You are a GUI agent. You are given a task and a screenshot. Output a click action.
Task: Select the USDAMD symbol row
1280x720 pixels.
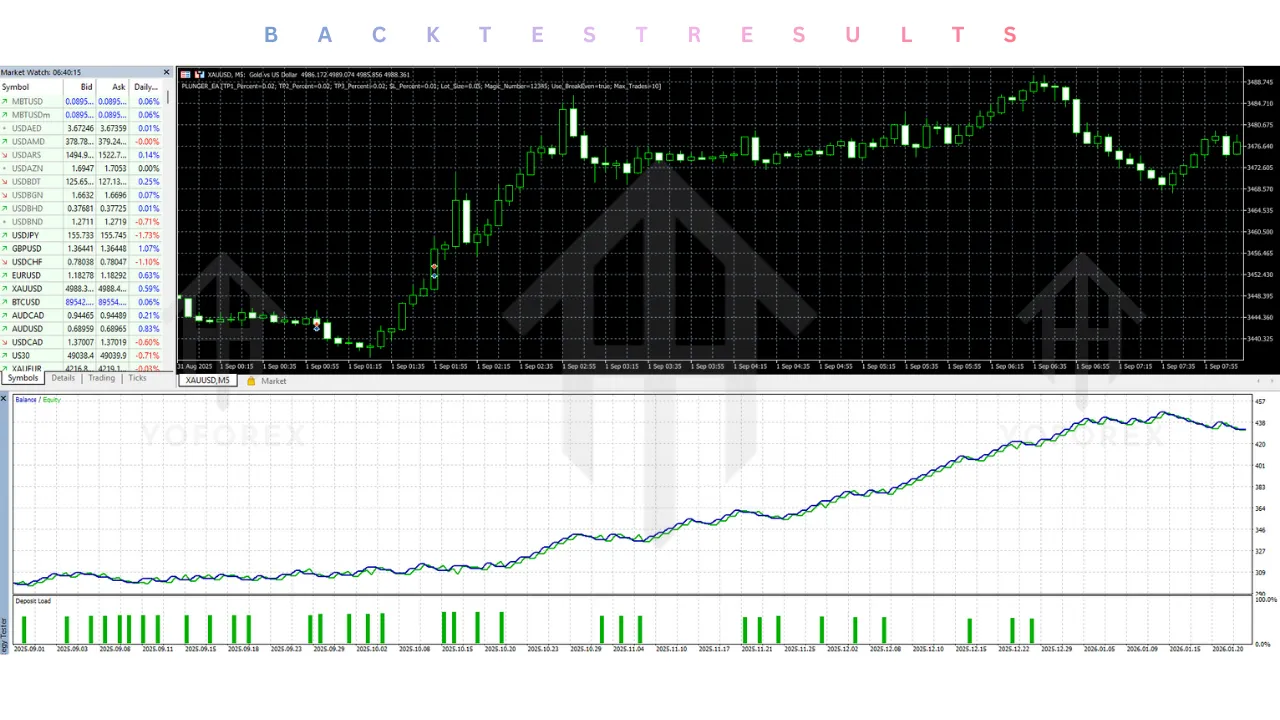click(x=82, y=142)
